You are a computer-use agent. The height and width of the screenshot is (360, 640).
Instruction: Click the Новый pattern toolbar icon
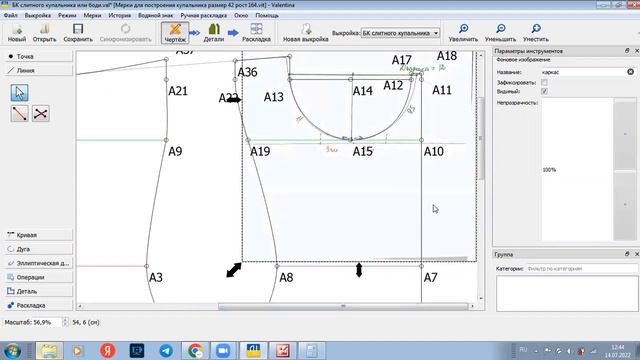coord(17,33)
